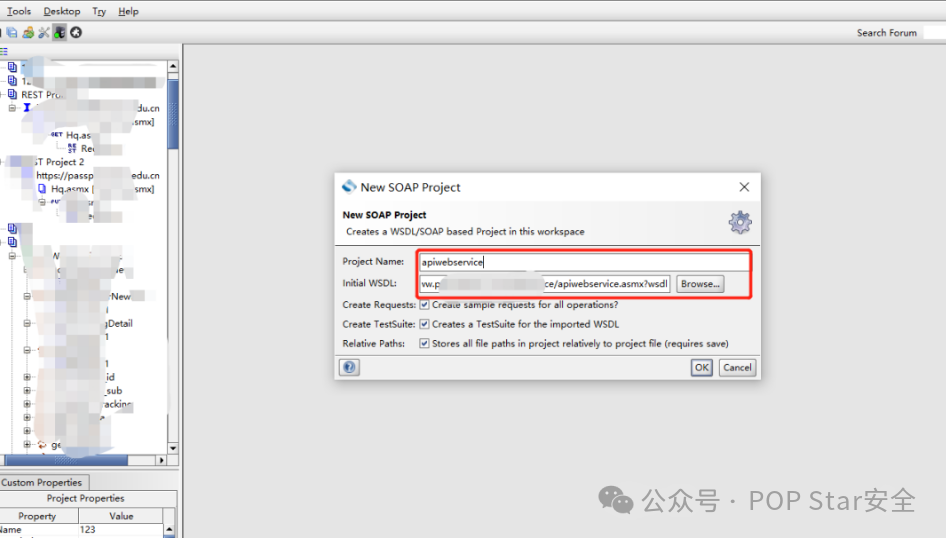Click the navigator tree scroll-up arrow
The width and height of the screenshot is (946, 539).
[173, 66]
